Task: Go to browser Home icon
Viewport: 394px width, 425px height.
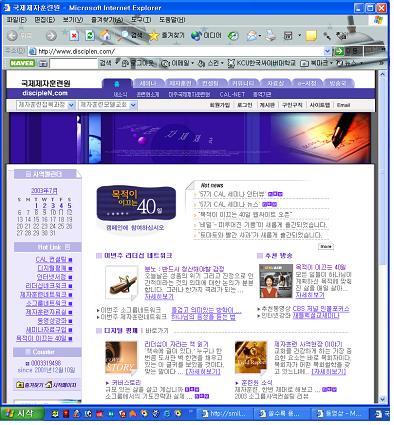Action: [x=105, y=35]
